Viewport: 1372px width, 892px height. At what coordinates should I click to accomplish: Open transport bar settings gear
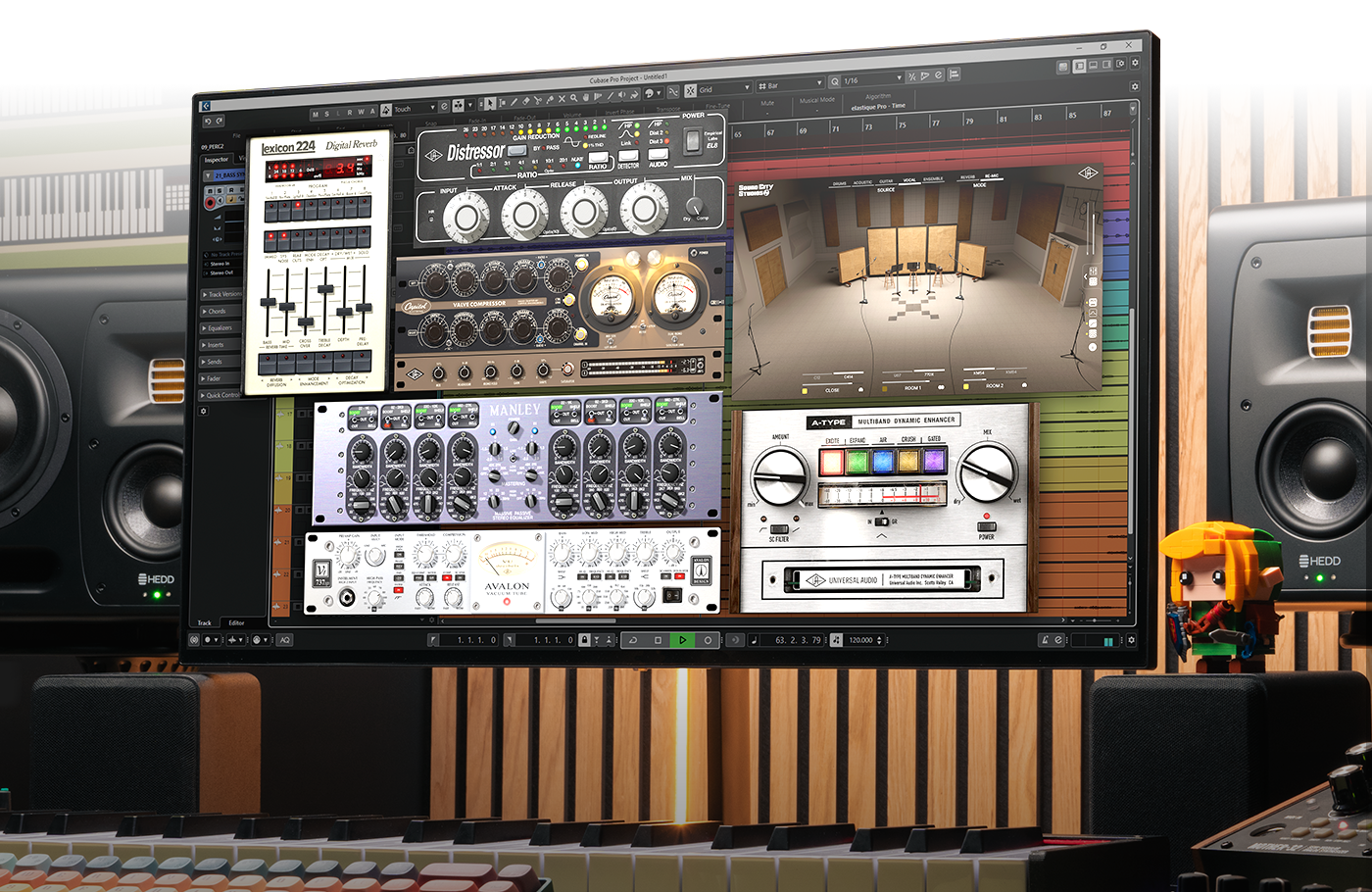[1132, 640]
